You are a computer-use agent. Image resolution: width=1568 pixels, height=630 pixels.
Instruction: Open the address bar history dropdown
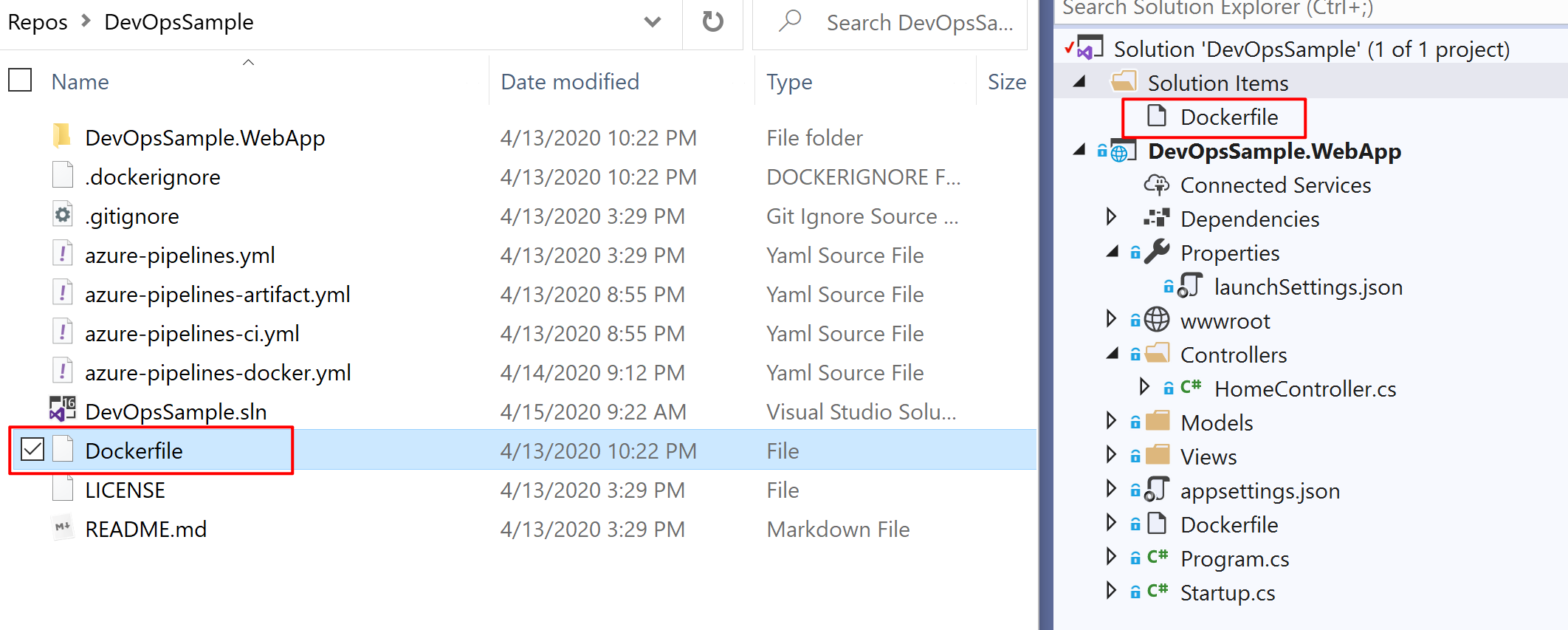(653, 22)
